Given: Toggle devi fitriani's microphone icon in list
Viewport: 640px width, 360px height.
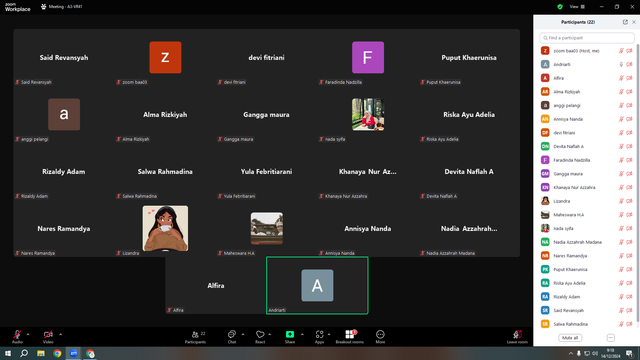Looking at the screenshot, I should [621, 133].
